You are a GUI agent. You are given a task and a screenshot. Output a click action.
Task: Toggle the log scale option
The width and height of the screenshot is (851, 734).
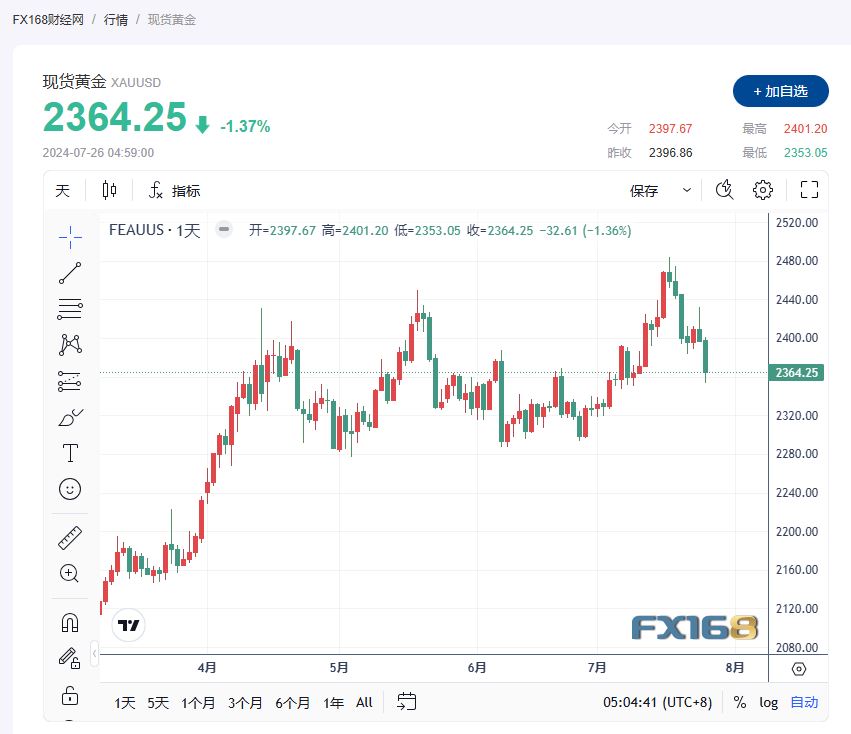pyautogui.click(x=768, y=702)
